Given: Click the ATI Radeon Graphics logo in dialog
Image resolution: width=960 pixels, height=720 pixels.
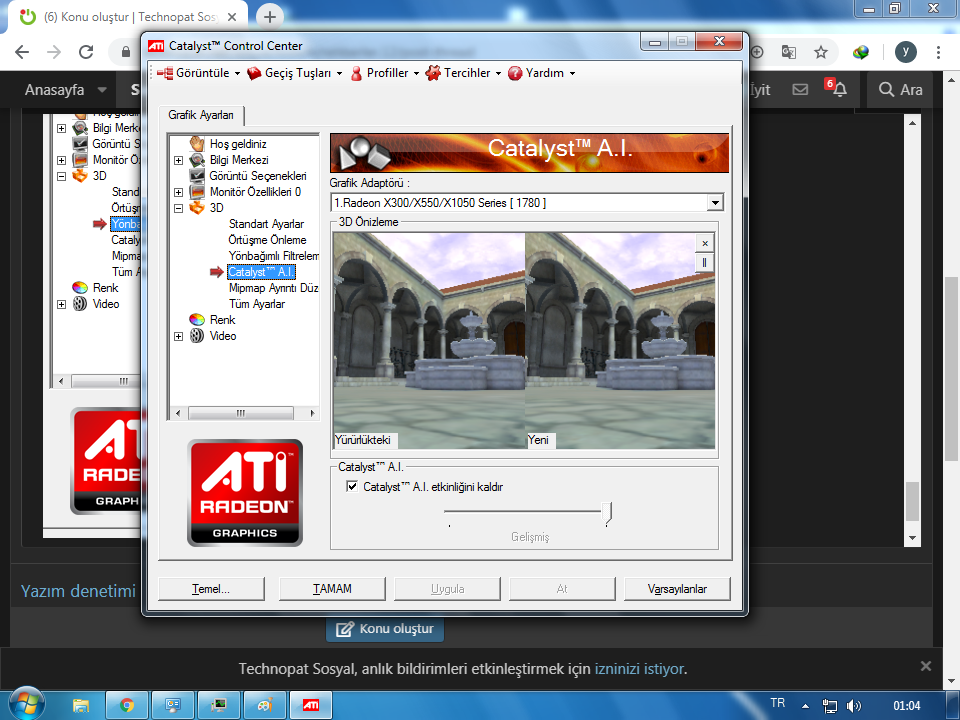Looking at the screenshot, I should 245,492.
